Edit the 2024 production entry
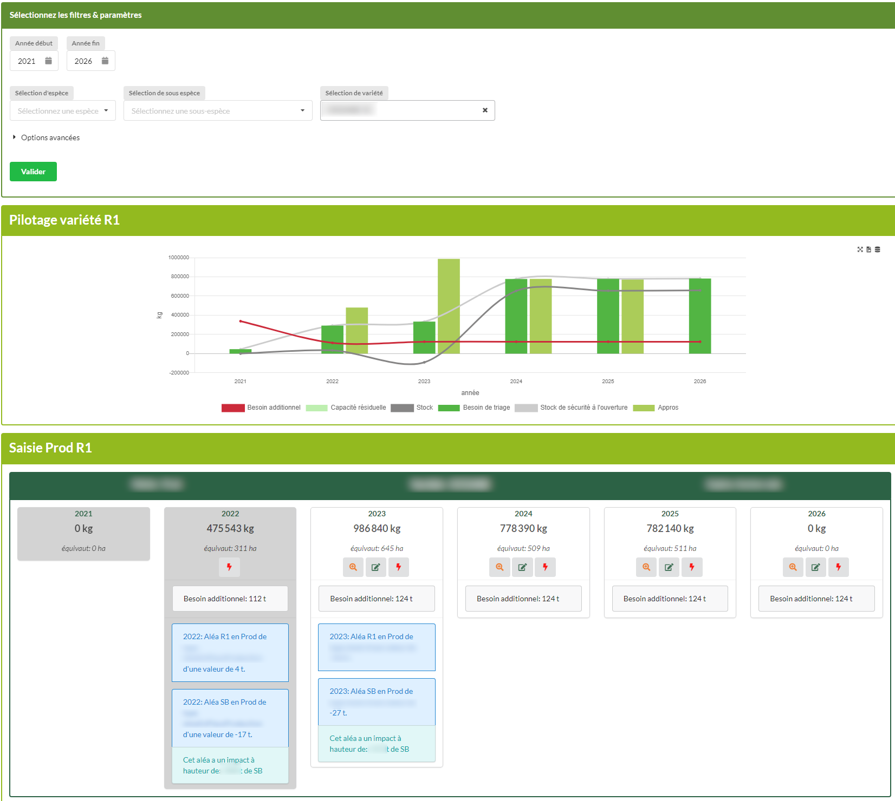Image resolution: width=895 pixels, height=801 pixels. pyautogui.click(x=522, y=567)
